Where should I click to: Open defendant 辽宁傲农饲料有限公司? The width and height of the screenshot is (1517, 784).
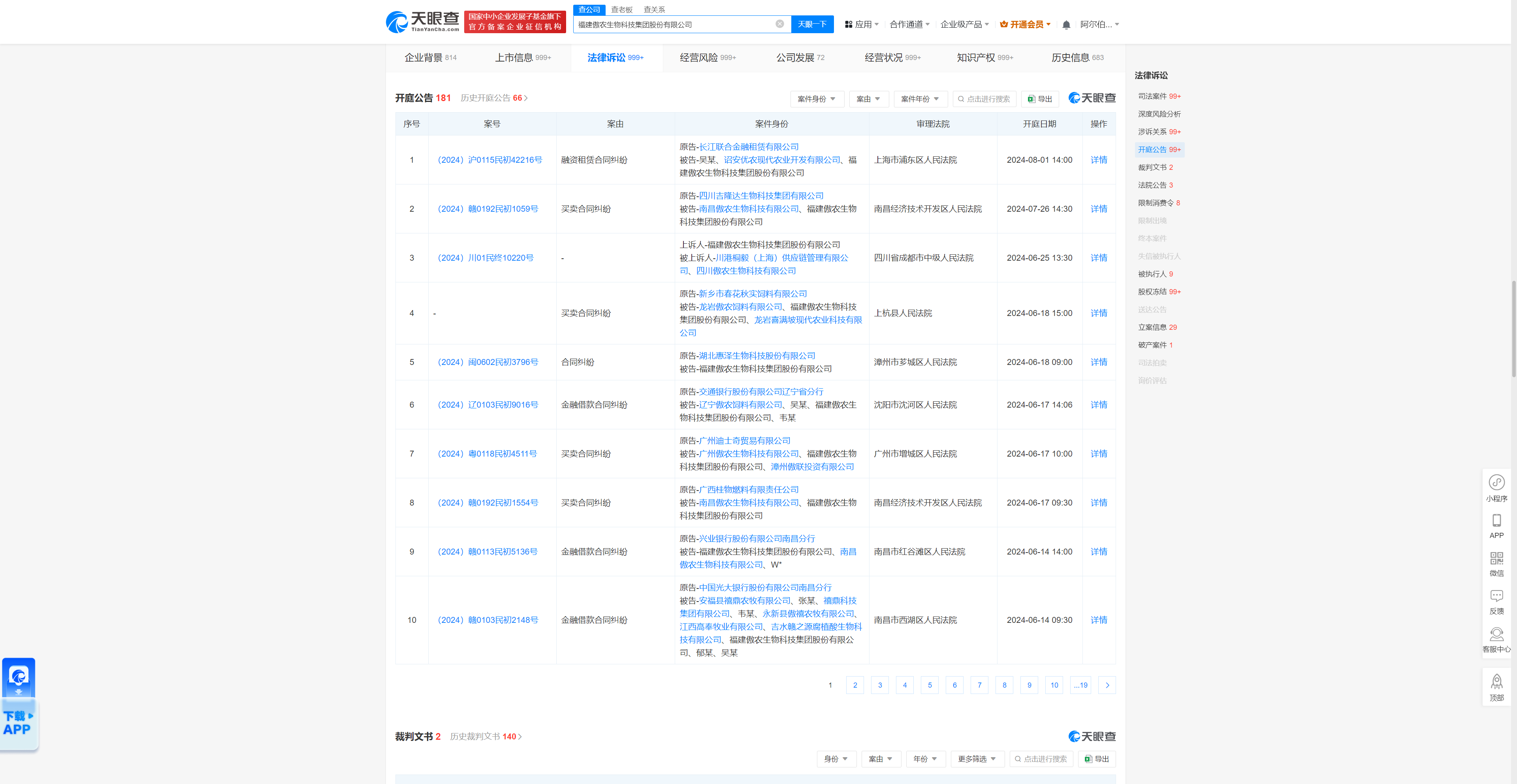(740, 404)
